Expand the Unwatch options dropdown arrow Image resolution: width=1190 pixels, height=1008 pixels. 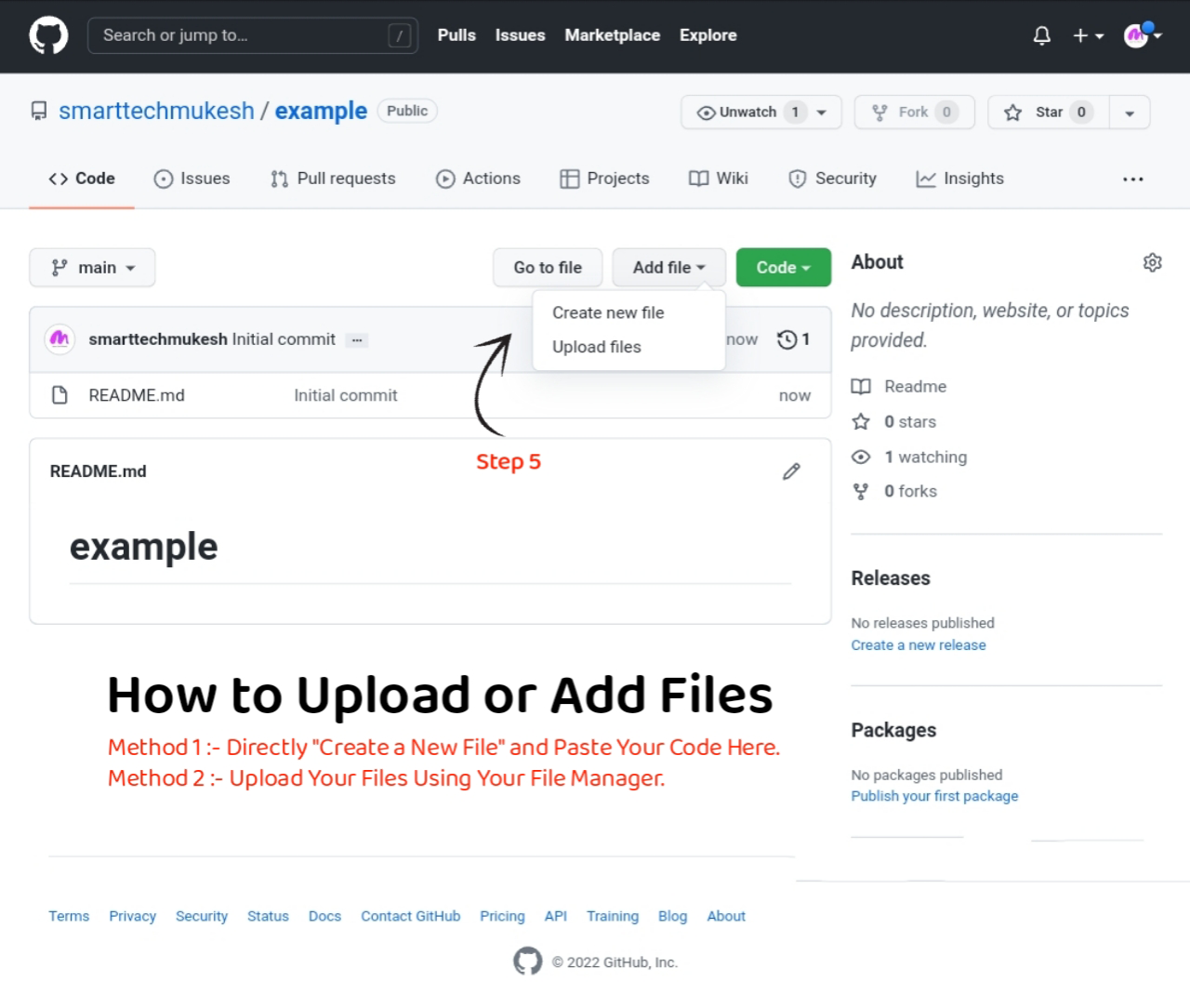point(822,112)
